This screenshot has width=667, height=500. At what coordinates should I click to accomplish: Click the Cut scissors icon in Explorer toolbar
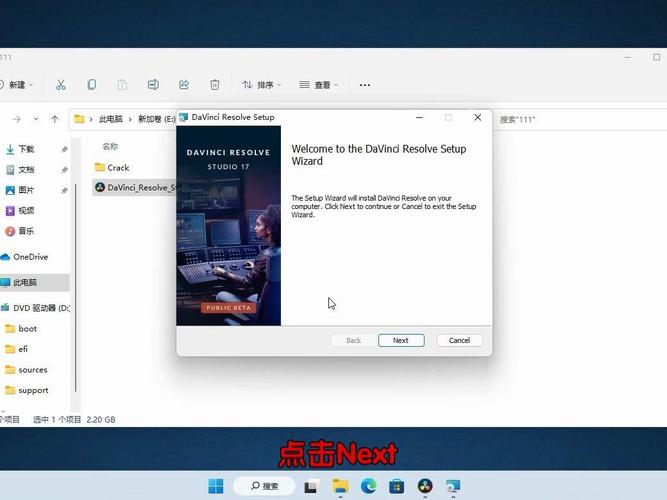pos(61,85)
